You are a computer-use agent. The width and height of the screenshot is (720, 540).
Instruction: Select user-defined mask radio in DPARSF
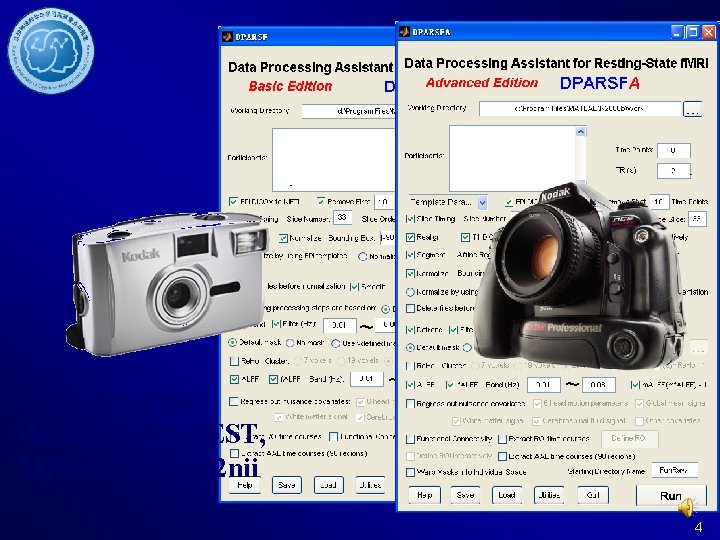(x=336, y=343)
